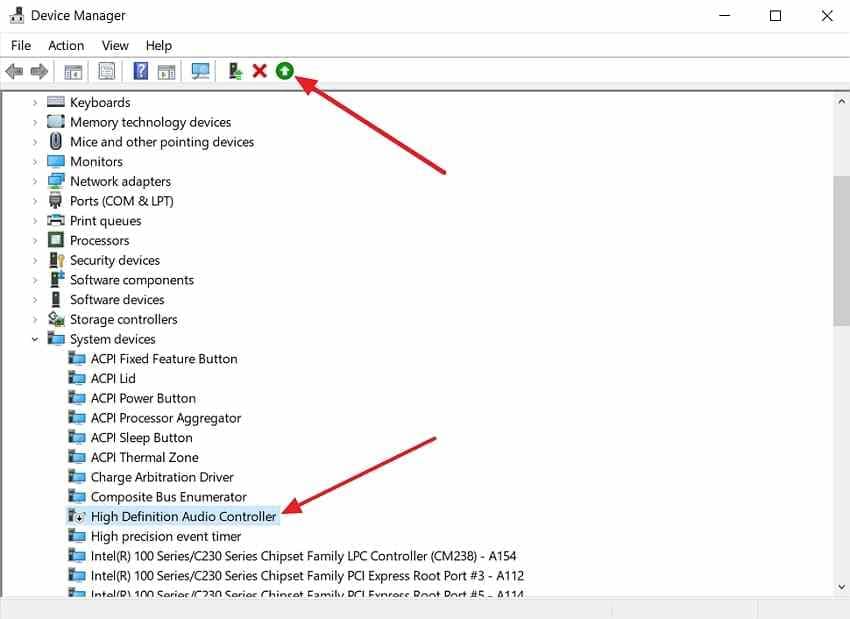The image size is (850, 619).
Task: Select High precision event timer
Action: point(166,537)
